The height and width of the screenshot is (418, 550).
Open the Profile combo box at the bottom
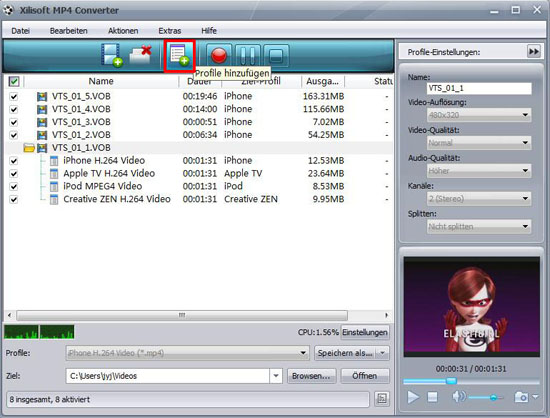187,353
